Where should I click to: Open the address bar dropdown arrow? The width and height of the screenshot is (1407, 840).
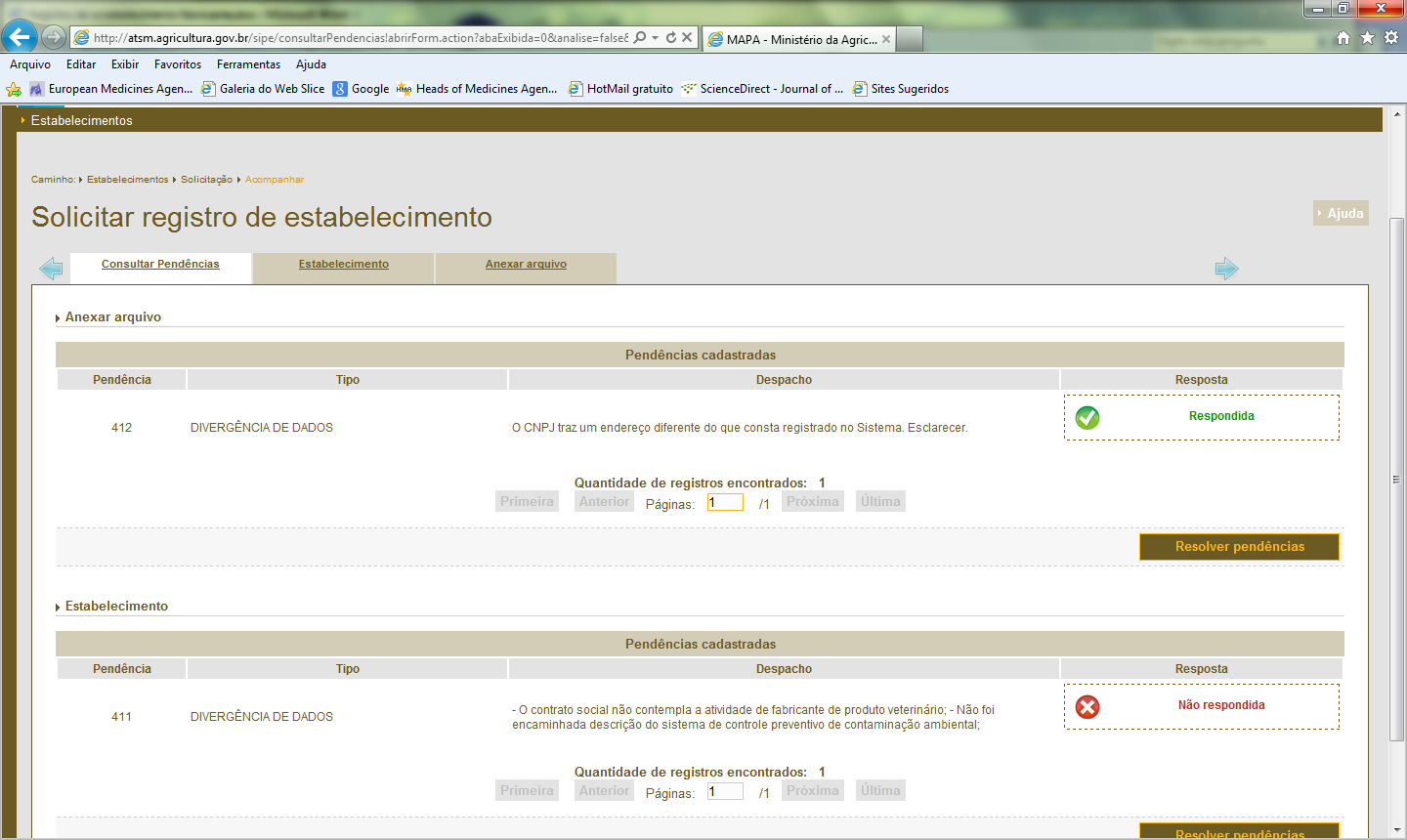click(655, 38)
